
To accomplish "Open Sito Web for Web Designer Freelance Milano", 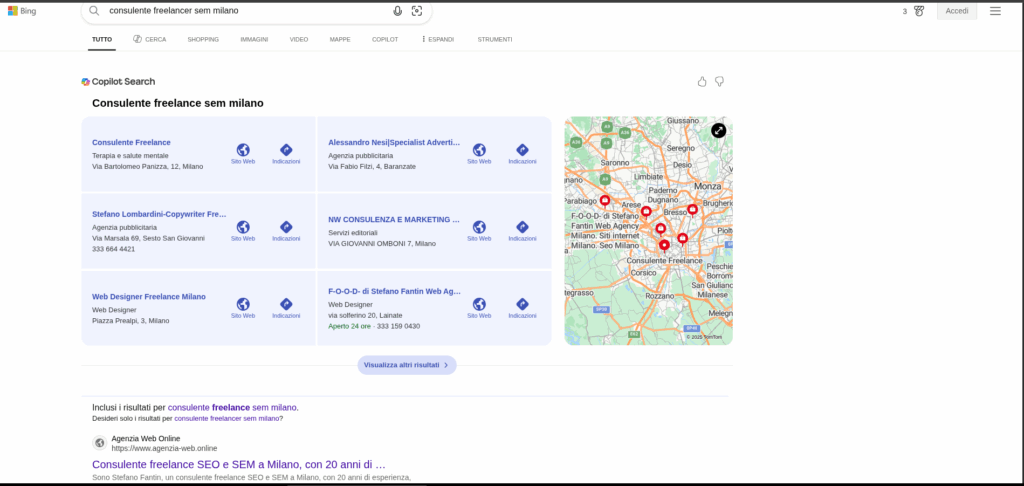I will [243, 308].
